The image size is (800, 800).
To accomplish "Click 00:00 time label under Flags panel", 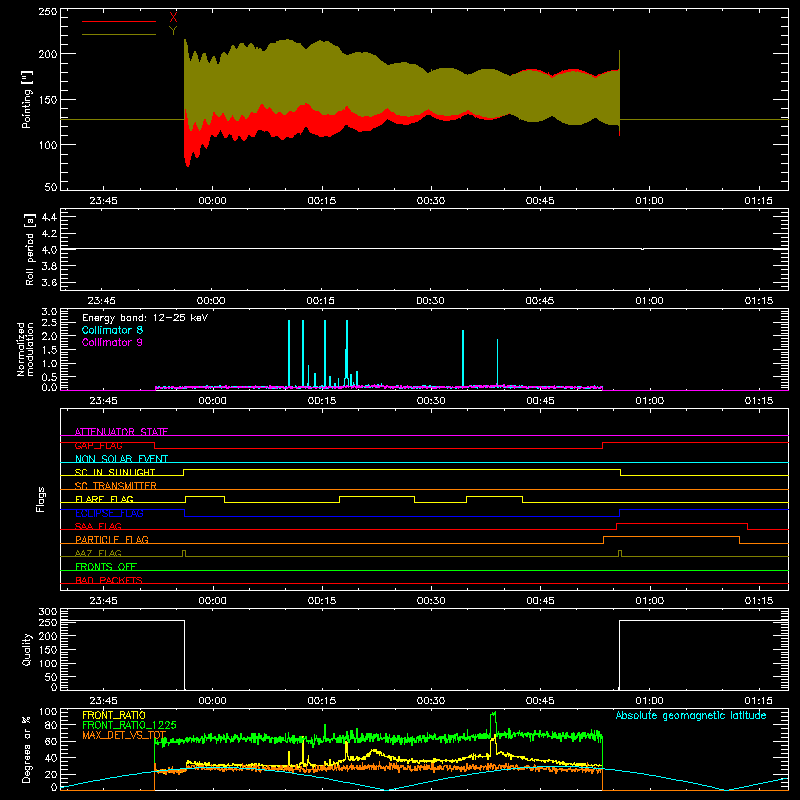I will pyautogui.click(x=212, y=601).
